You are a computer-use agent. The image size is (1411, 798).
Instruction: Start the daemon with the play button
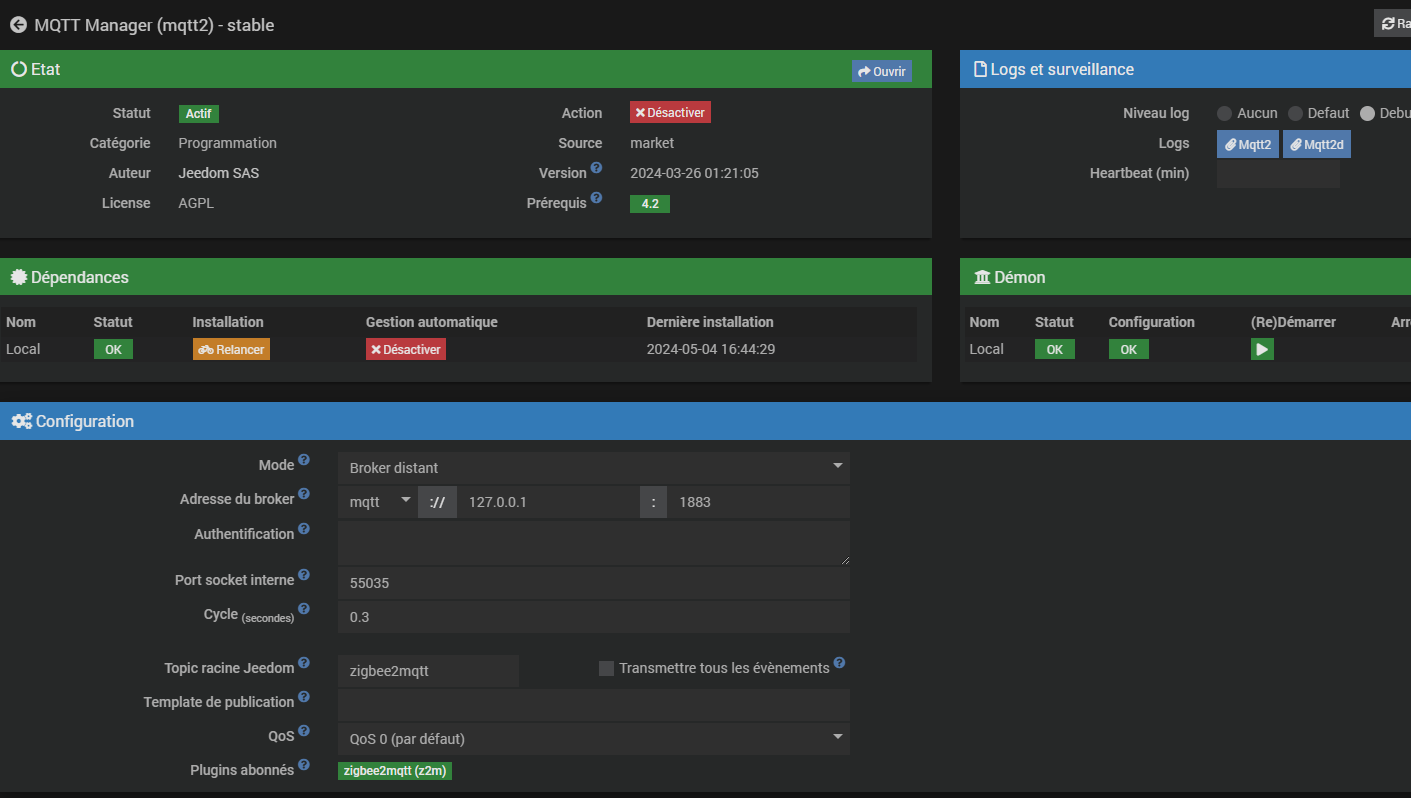tap(1262, 349)
